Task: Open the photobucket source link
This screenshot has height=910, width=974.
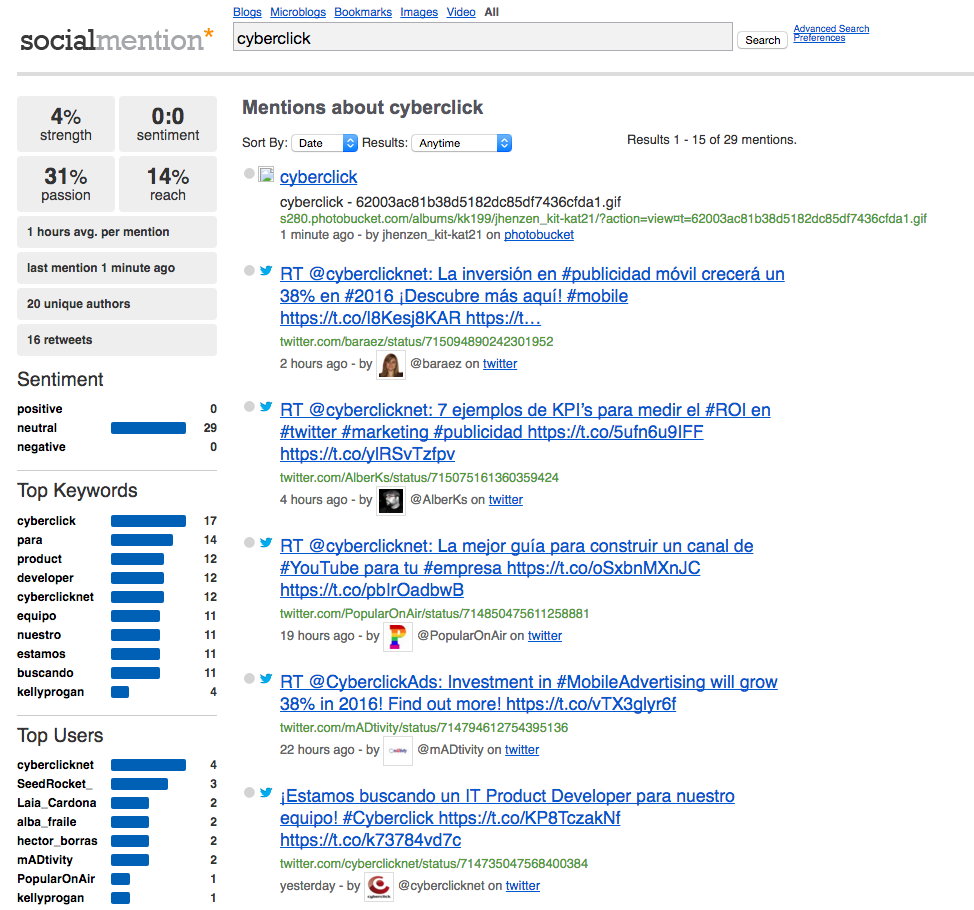Action: 539,235
